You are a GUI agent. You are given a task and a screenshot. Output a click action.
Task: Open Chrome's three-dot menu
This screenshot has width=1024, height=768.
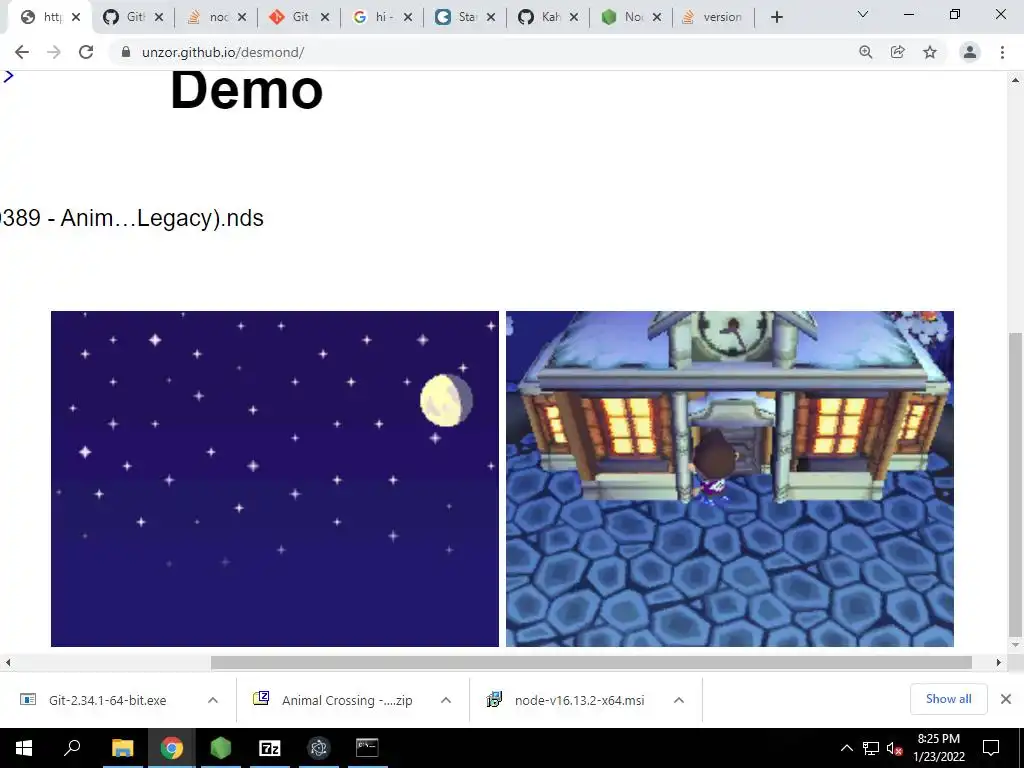click(x=1002, y=52)
